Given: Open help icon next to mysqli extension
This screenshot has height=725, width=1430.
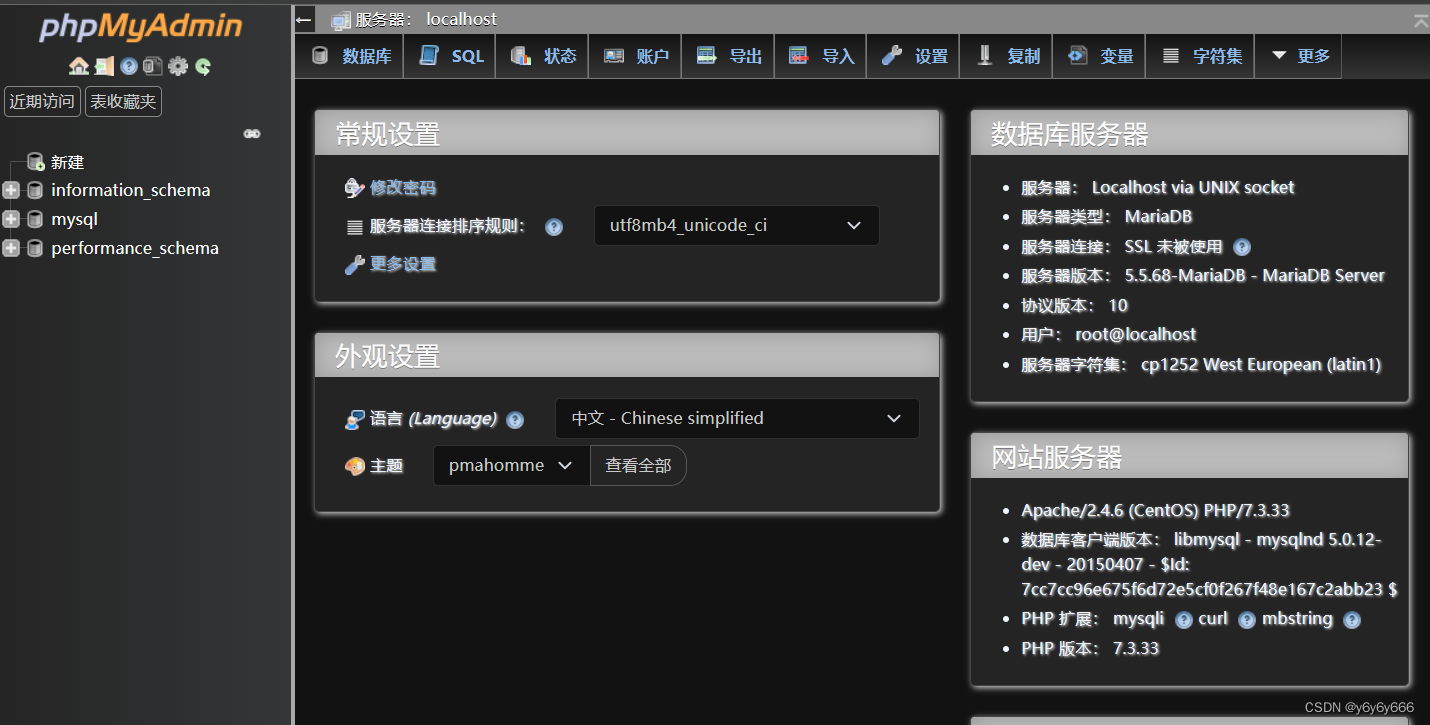Looking at the screenshot, I should coord(1184,620).
